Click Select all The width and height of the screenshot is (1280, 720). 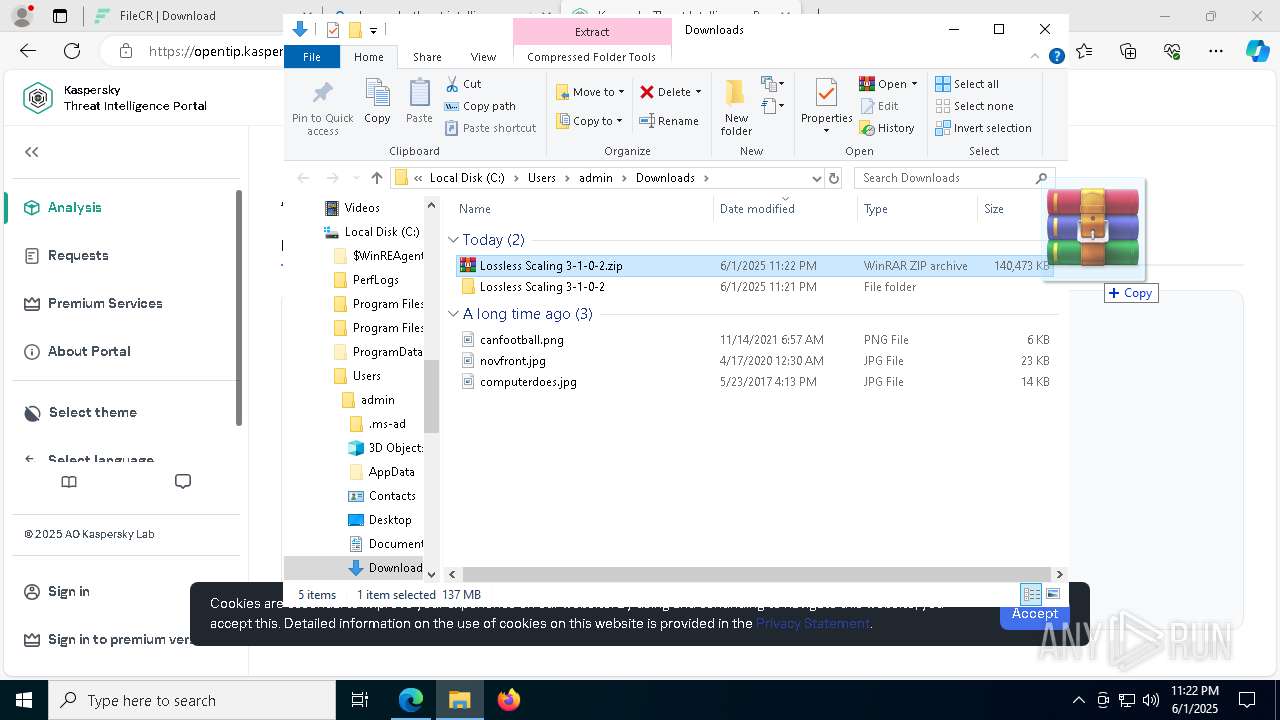[x=967, y=84]
